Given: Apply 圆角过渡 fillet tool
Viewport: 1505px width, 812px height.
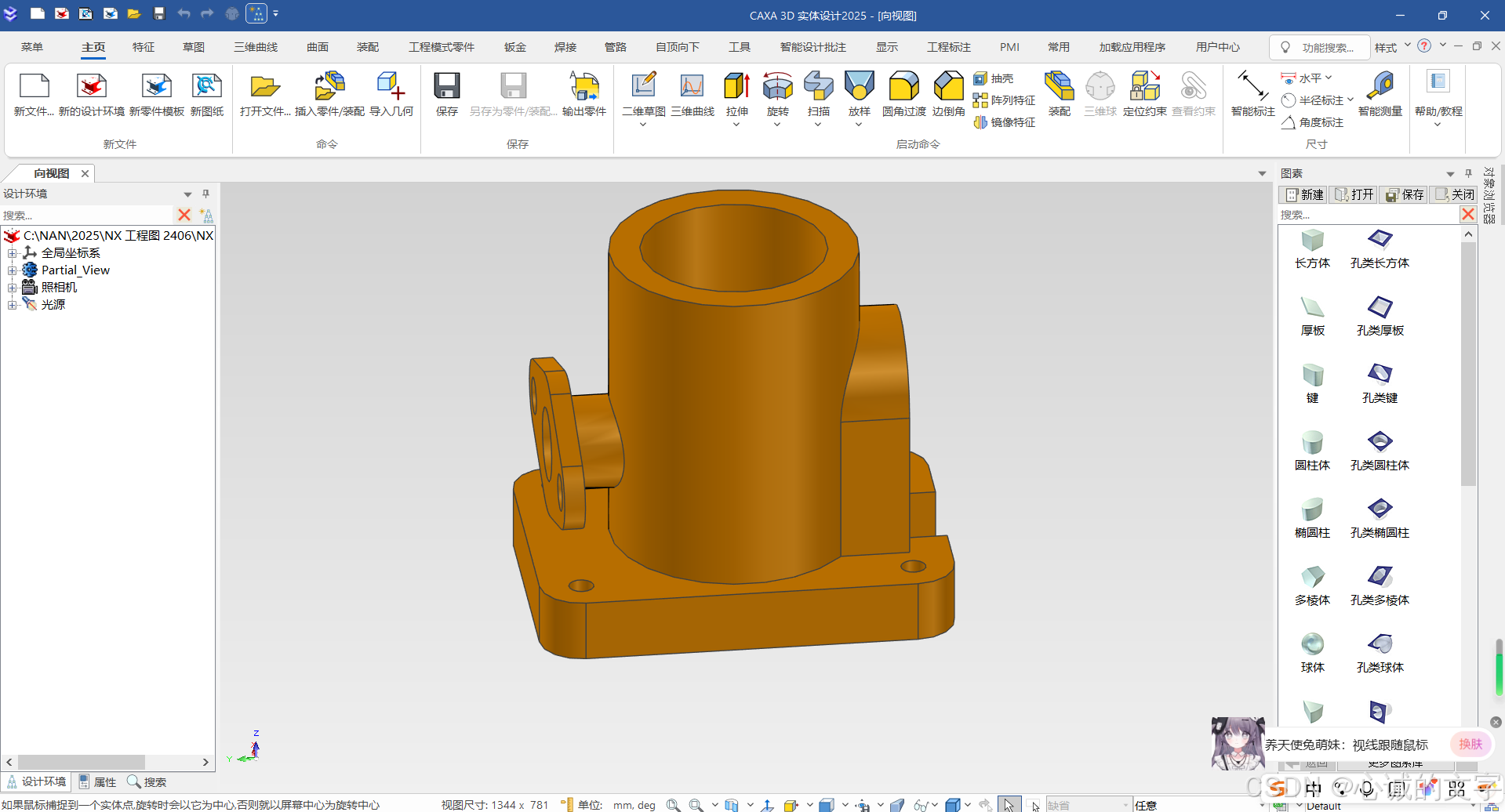Looking at the screenshot, I should click(903, 86).
